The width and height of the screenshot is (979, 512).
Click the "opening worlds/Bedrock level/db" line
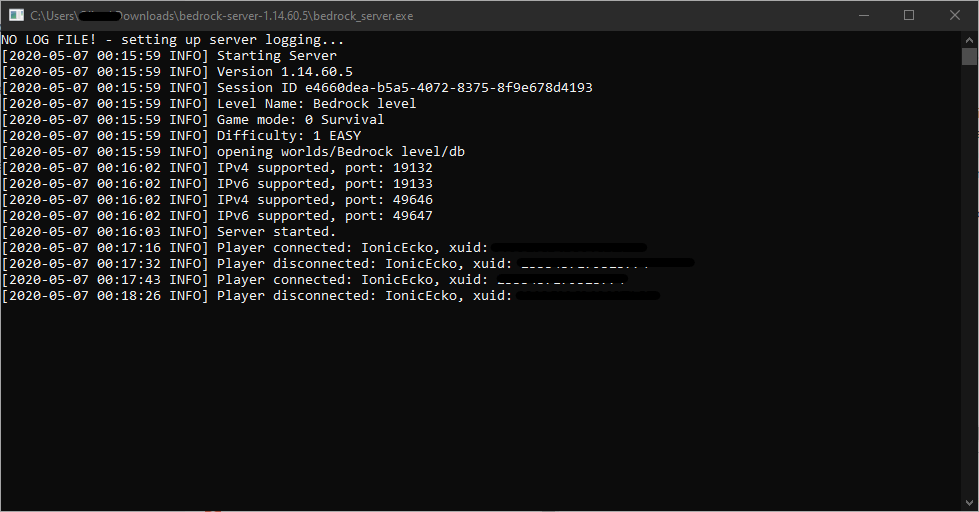pyautogui.click(x=340, y=152)
